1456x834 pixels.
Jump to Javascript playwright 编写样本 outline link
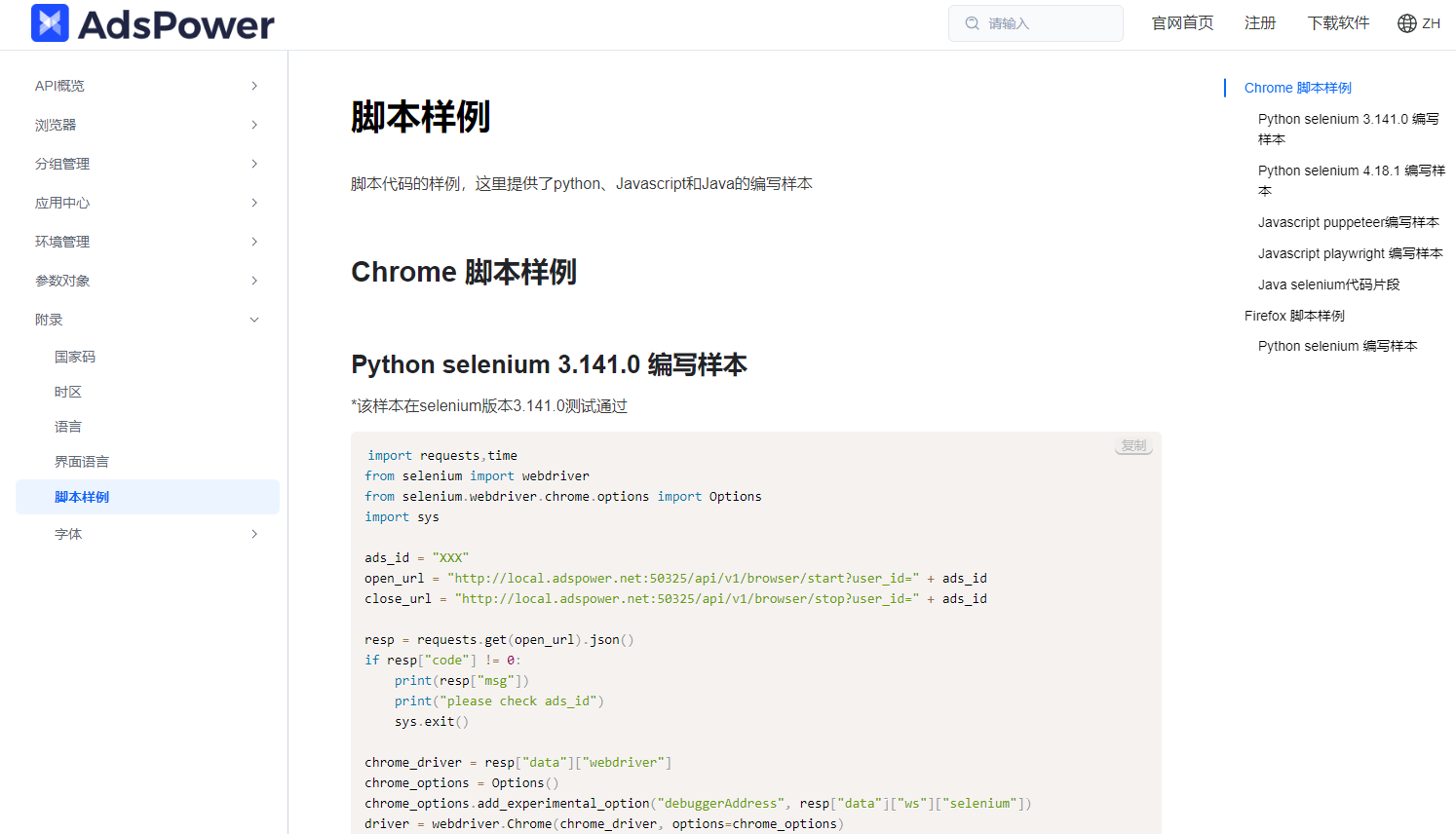1350,253
